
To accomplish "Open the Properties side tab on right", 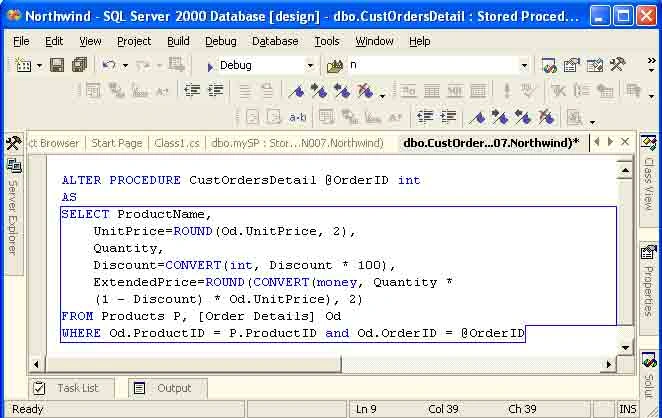I will point(648,288).
